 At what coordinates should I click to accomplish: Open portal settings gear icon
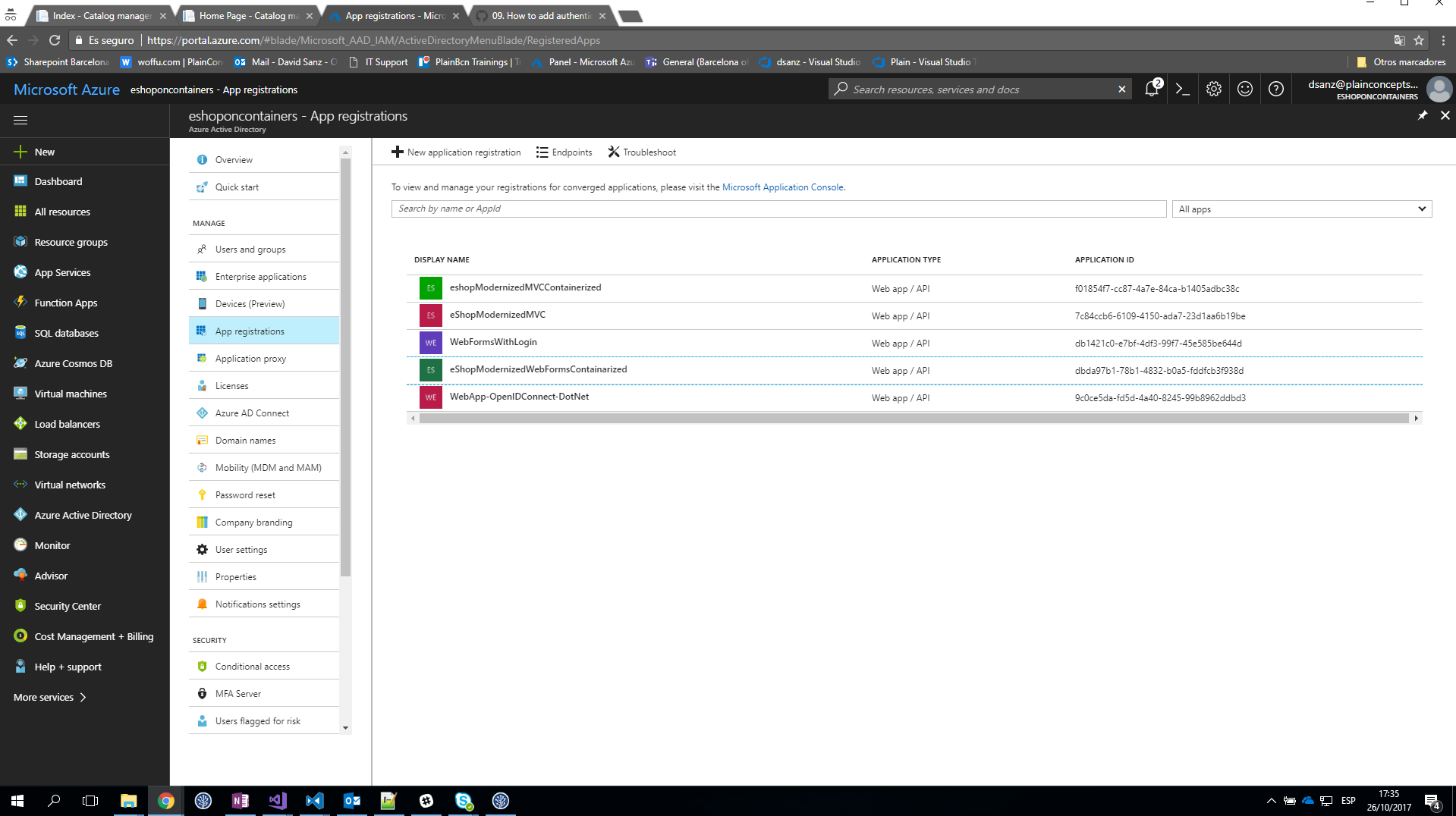pos(1213,89)
